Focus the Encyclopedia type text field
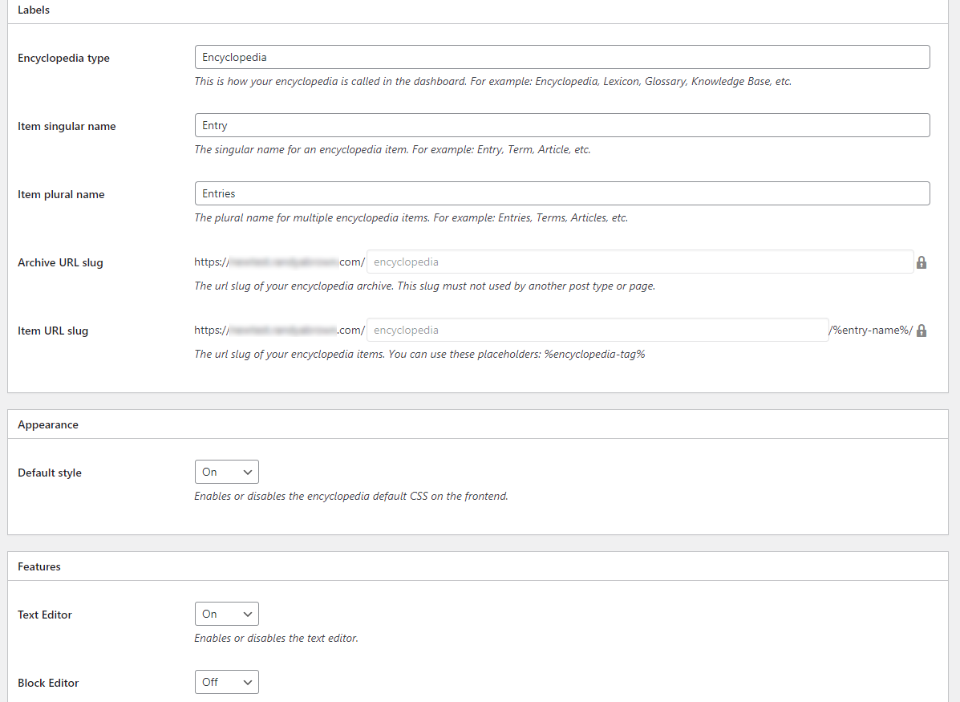This screenshot has width=960, height=702. [x=562, y=57]
